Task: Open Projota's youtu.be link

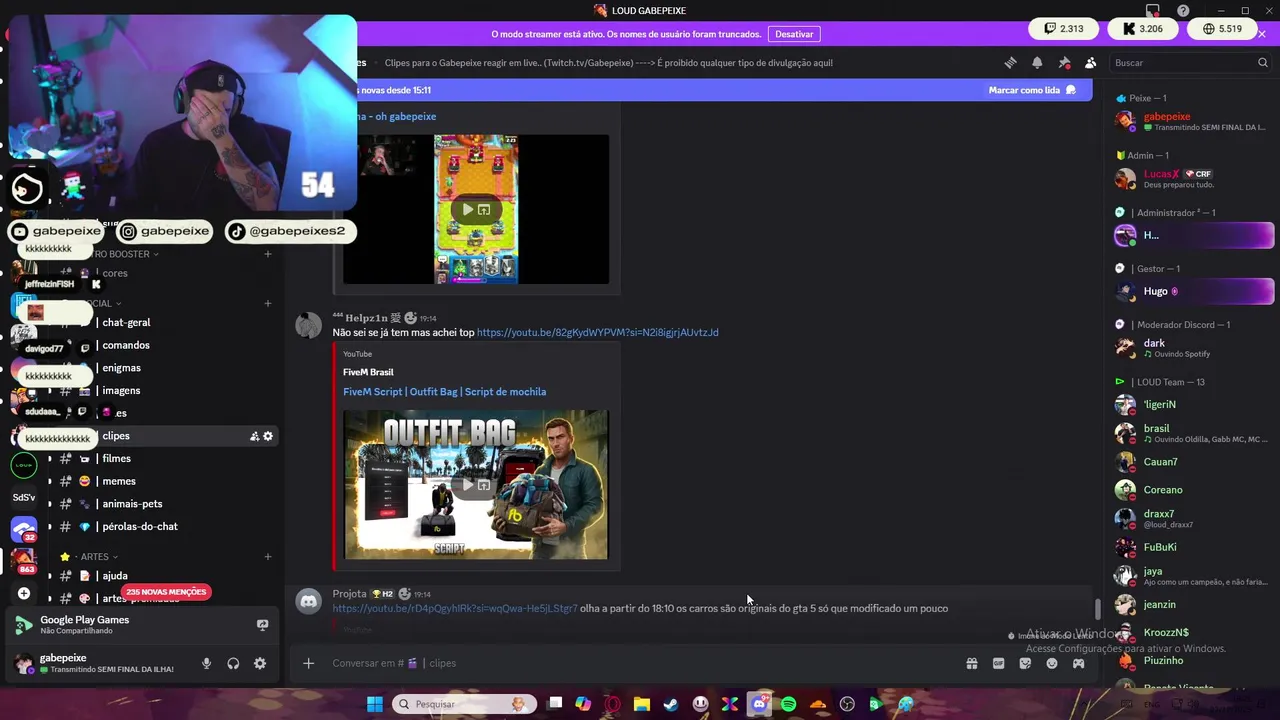Action: (x=455, y=608)
